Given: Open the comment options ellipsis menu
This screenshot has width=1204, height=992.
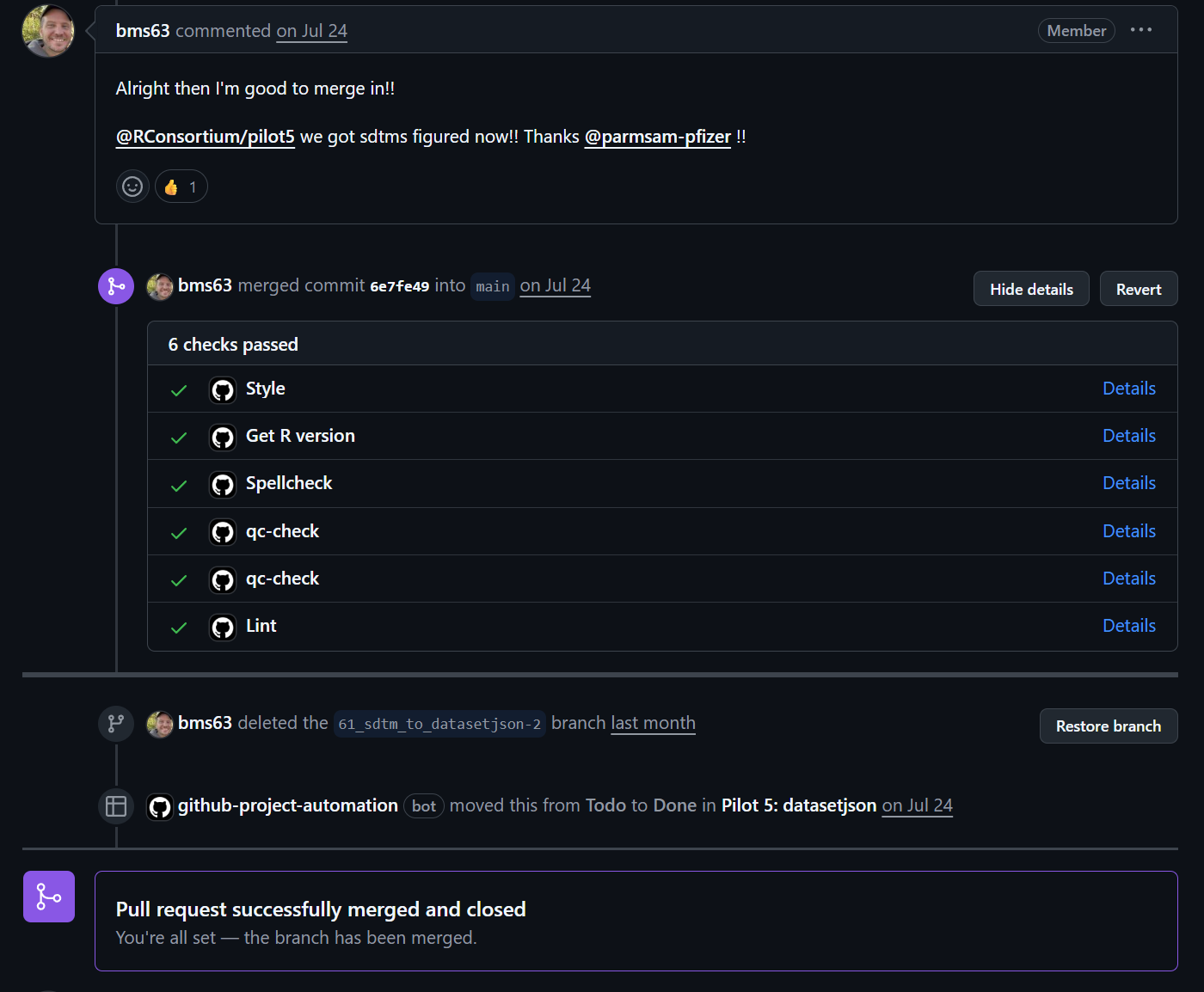Looking at the screenshot, I should (x=1141, y=30).
